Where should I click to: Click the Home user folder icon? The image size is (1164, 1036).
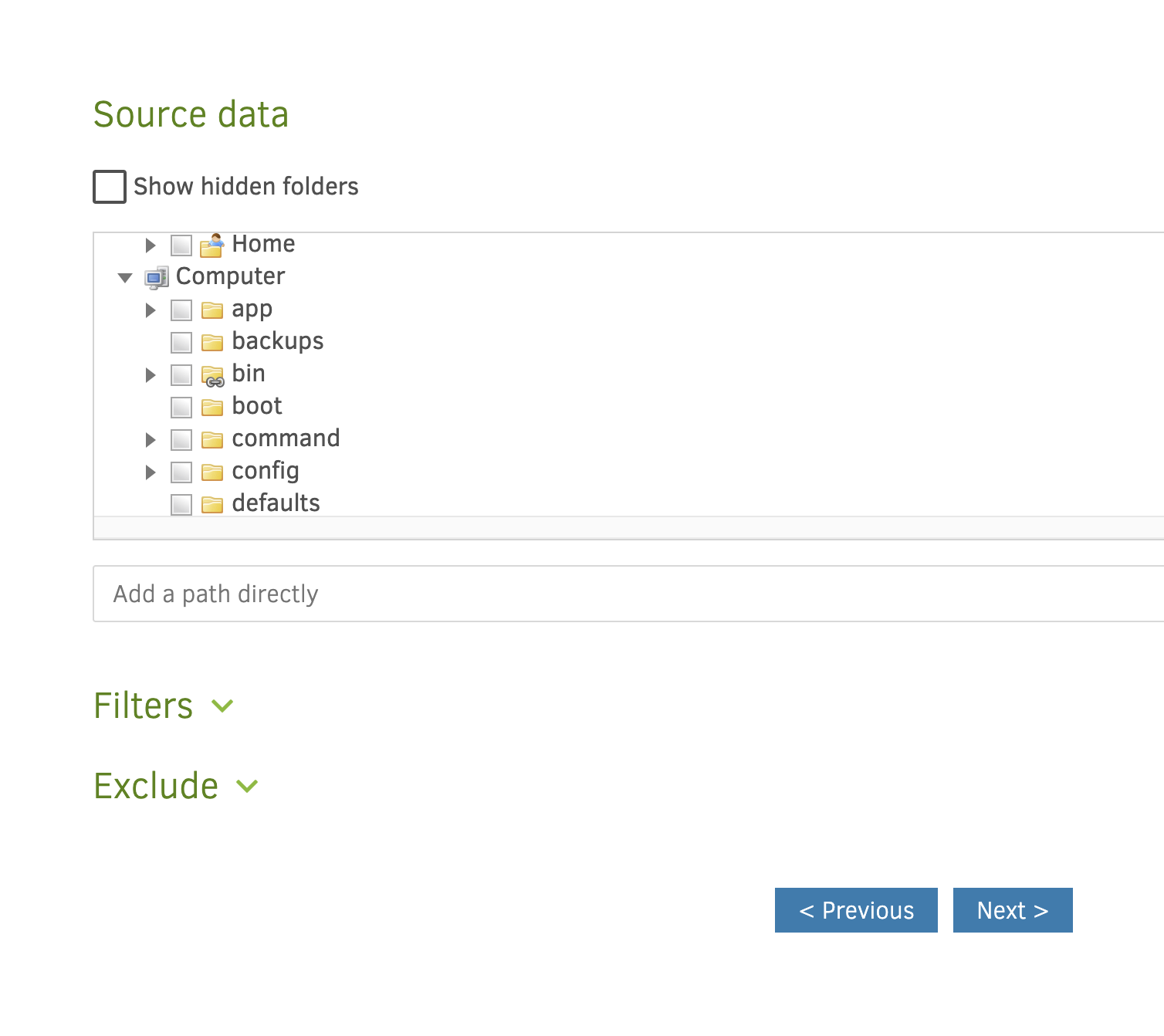click(211, 245)
